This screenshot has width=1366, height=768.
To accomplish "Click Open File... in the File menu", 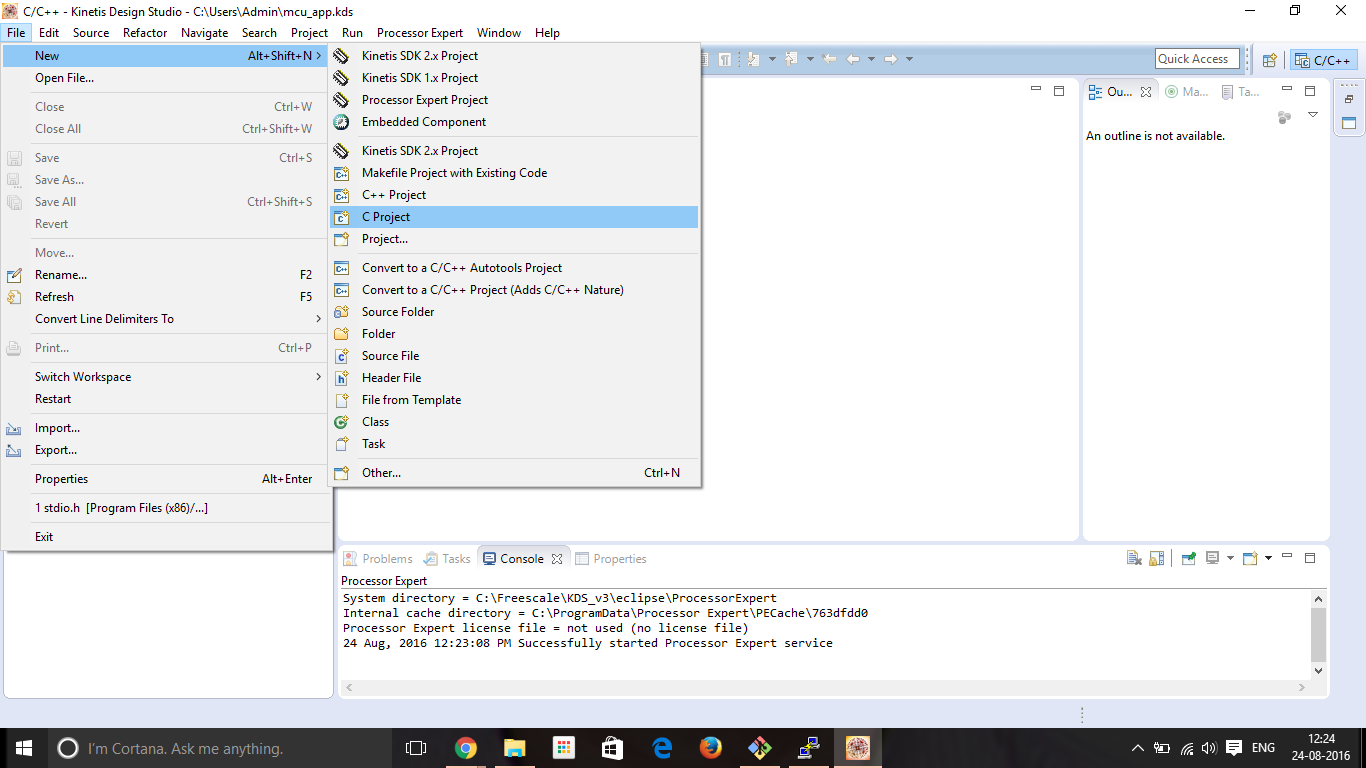I will (x=166, y=78).
